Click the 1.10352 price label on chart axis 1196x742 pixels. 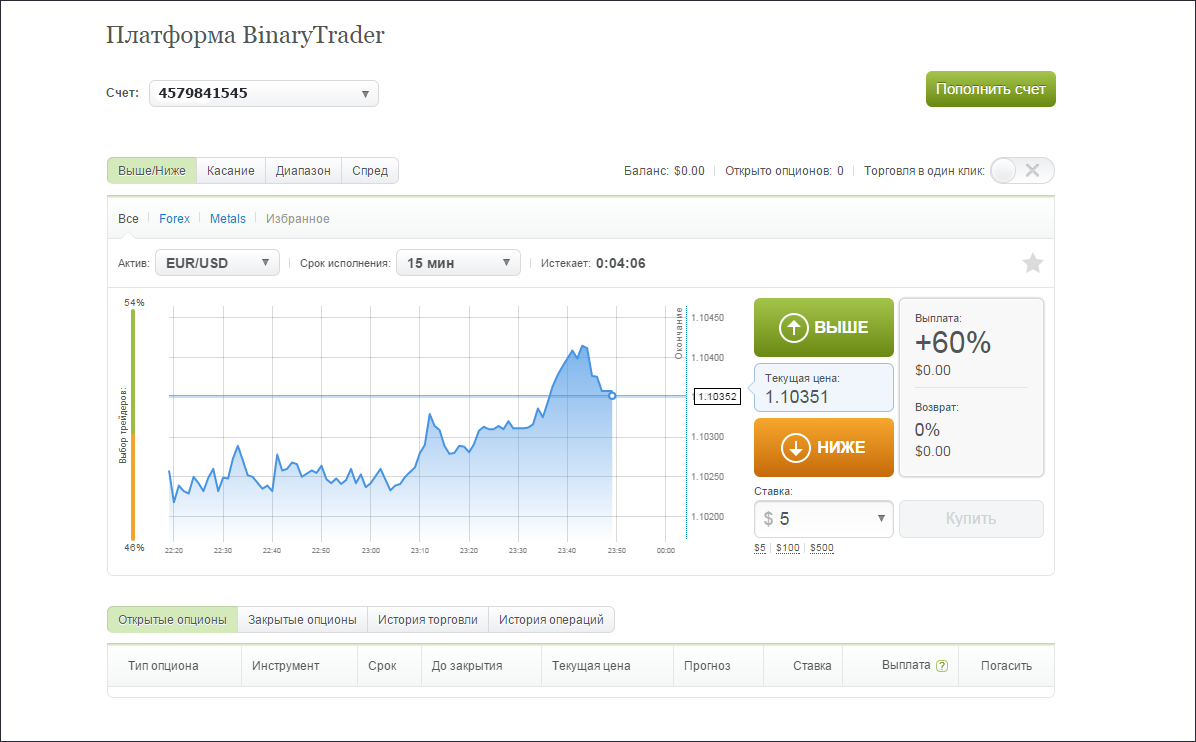pyautogui.click(x=718, y=397)
